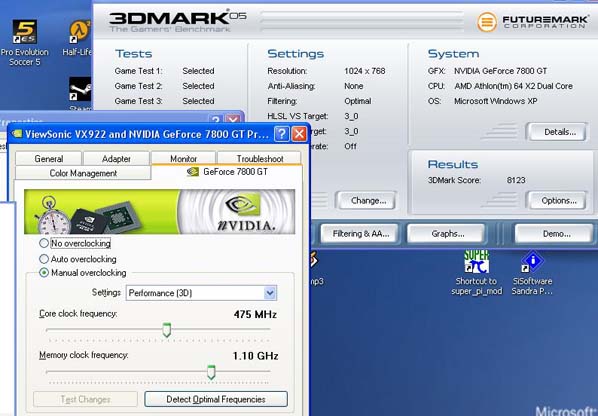The width and height of the screenshot is (598, 416).
Task: Open the Shortcut to super_pi_mod icon
Action: pos(476,272)
